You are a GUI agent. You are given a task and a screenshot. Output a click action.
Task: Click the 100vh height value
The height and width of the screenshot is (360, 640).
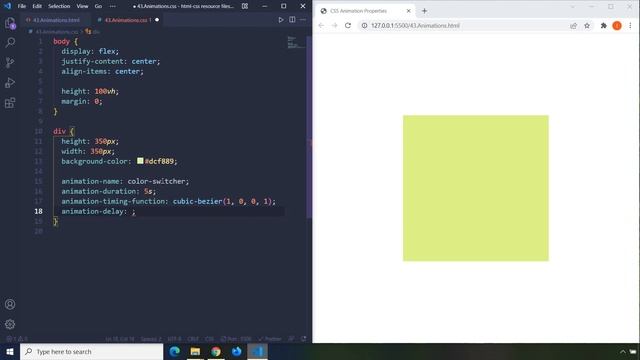[x=105, y=91]
